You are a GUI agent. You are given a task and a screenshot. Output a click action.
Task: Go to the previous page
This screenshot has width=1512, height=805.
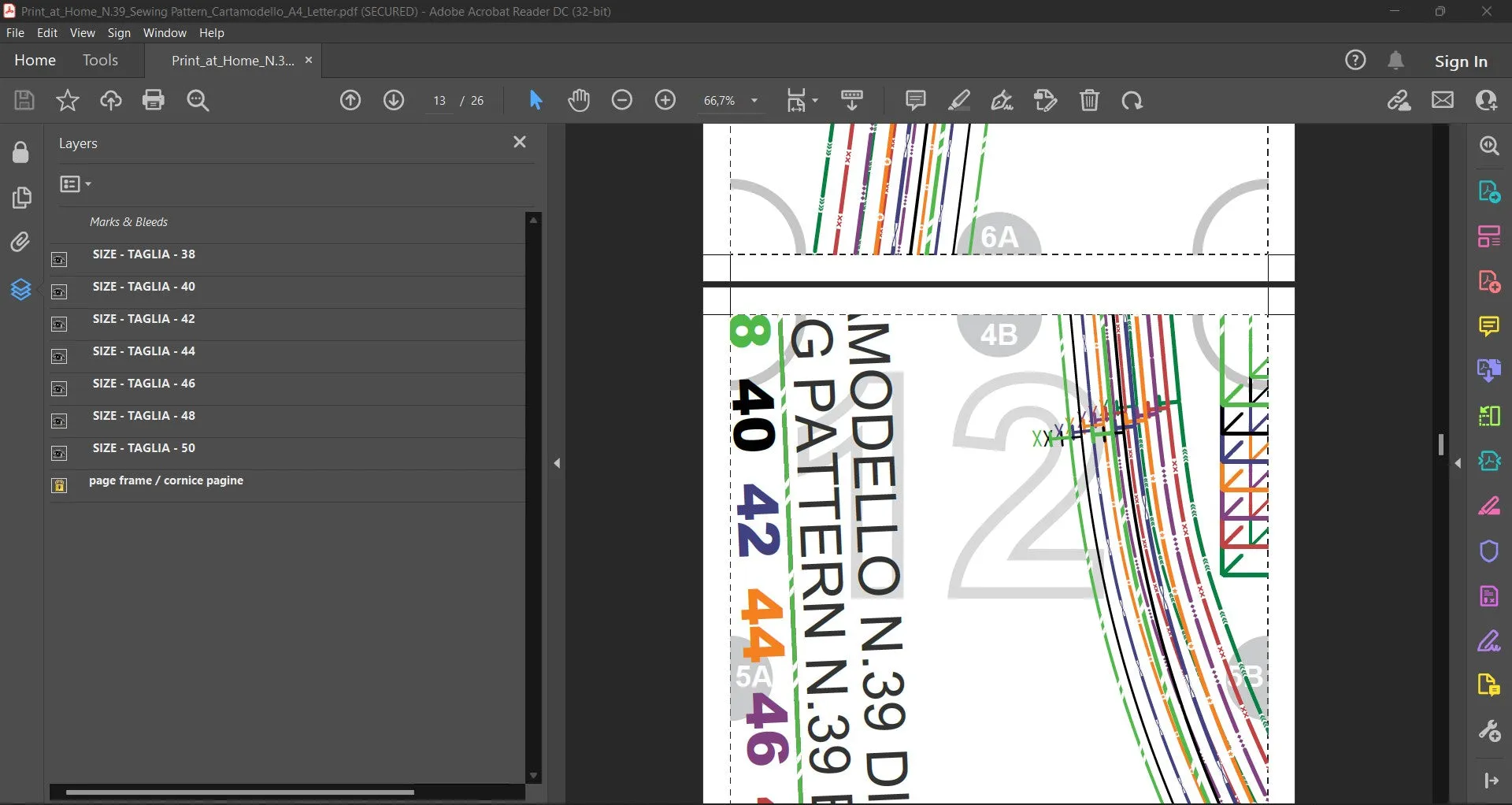(x=350, y=100)
